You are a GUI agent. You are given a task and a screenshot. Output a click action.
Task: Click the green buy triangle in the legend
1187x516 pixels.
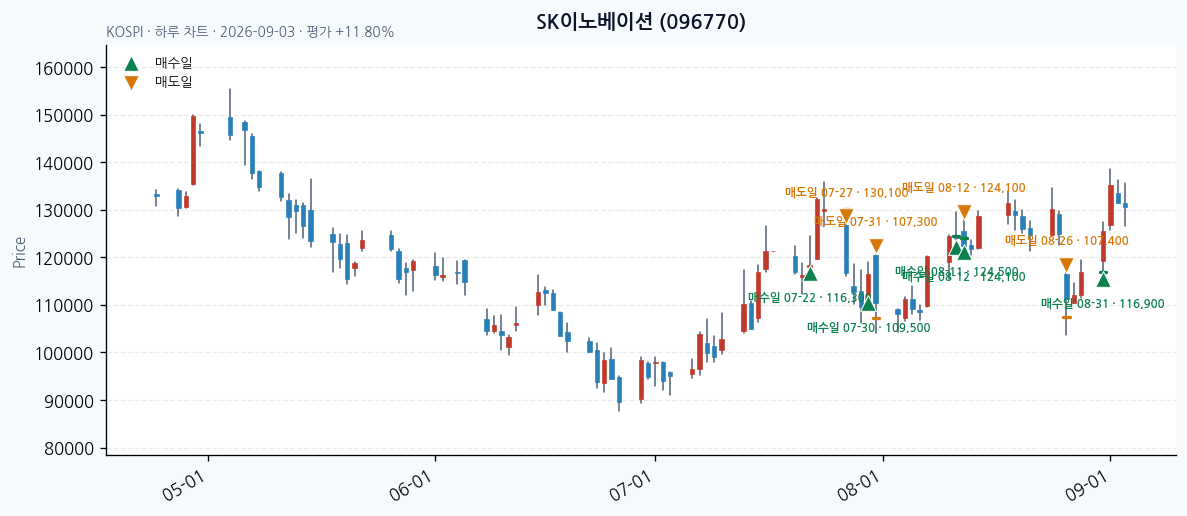[x=132, y=64]
